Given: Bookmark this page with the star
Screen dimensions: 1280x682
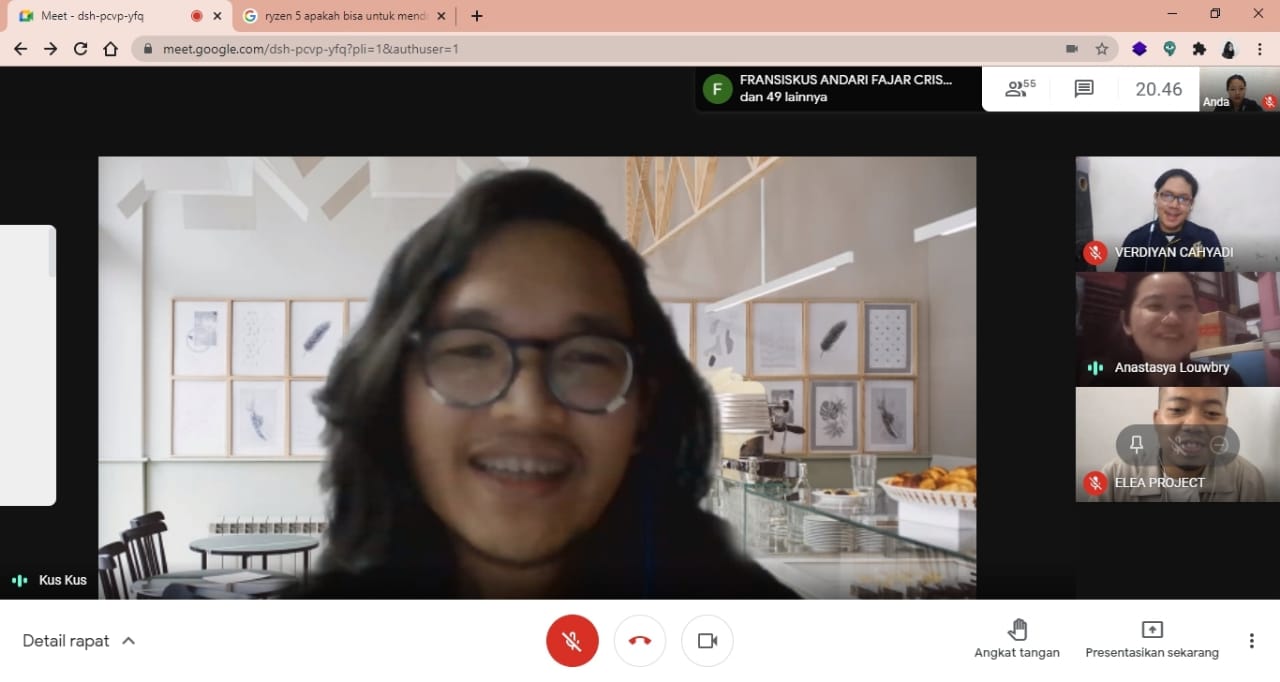Looking at the screenshot, I should click(x=1102, y=48).
